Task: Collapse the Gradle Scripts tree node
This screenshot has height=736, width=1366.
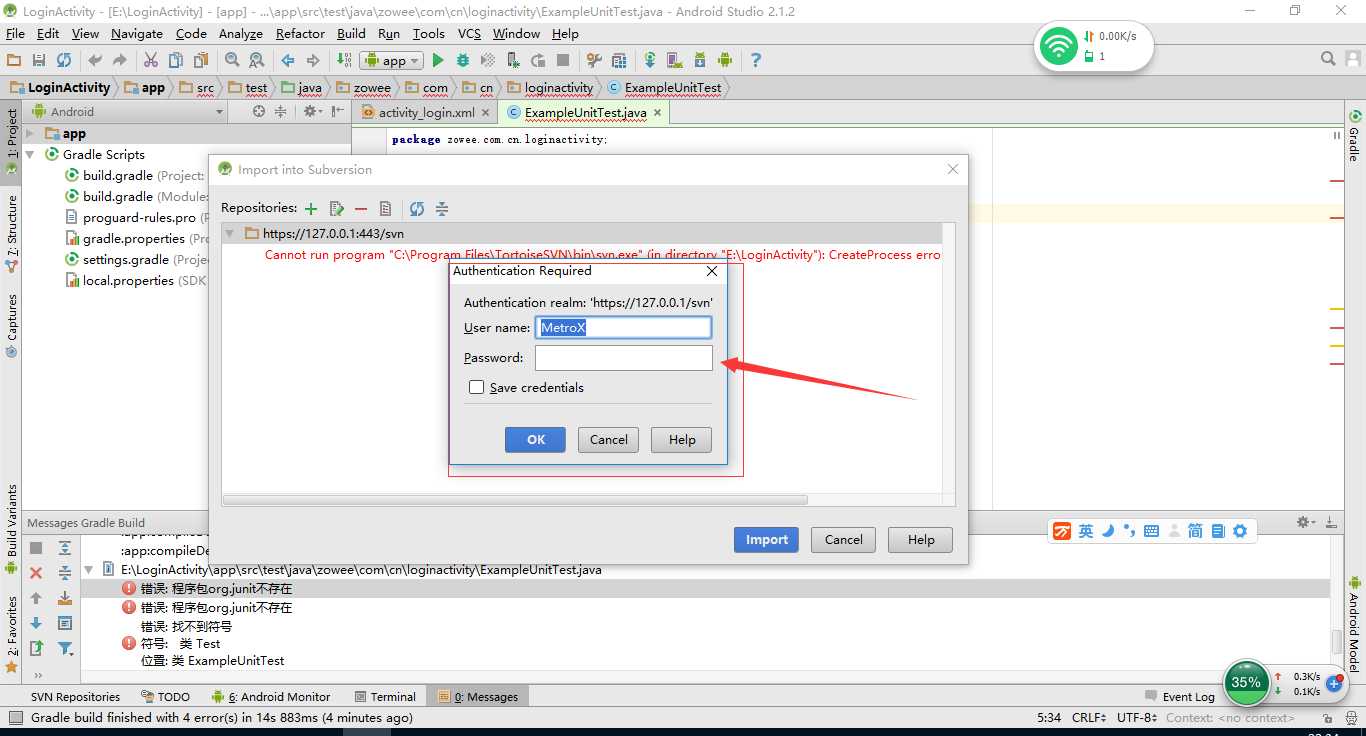Action: click(30, 154)
